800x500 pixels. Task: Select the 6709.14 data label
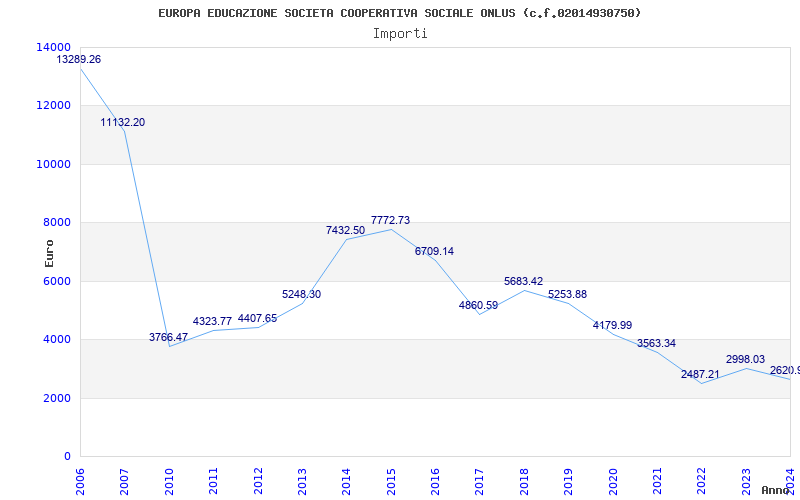pos(434,252)
